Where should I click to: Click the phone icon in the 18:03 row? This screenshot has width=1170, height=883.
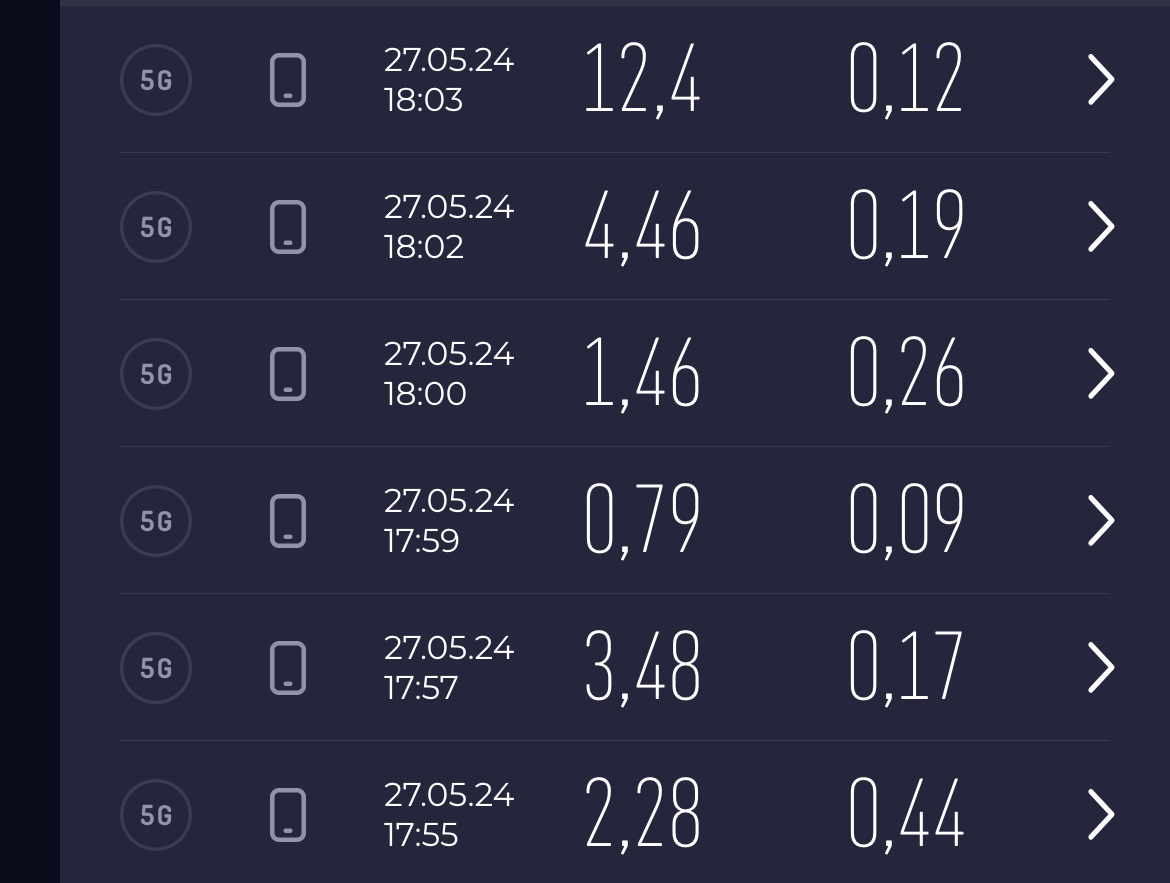pyautogui.click(x=288, y=80)
